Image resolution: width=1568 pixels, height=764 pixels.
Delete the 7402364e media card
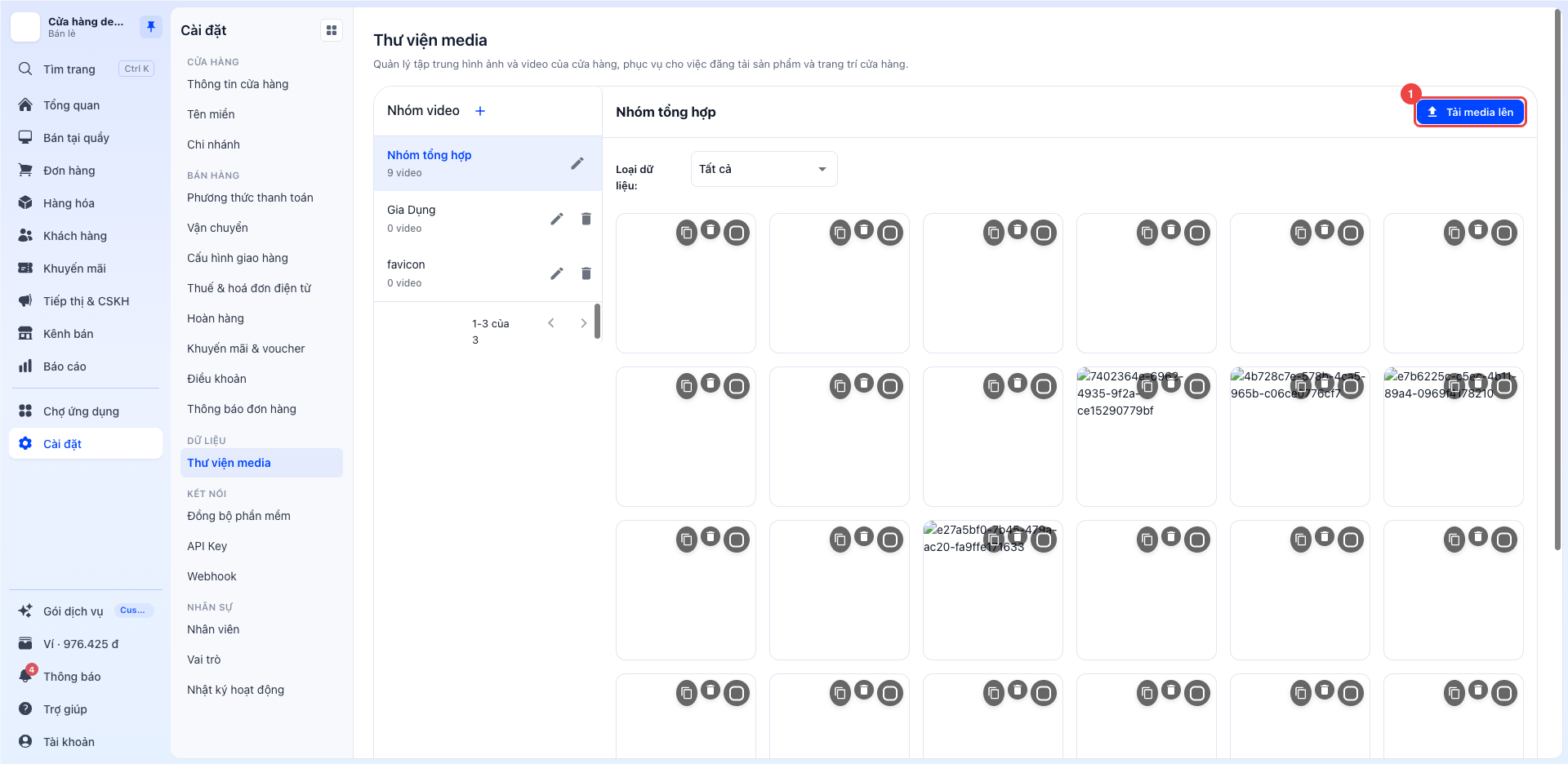pyautogui.click(x=1171, y=384)
